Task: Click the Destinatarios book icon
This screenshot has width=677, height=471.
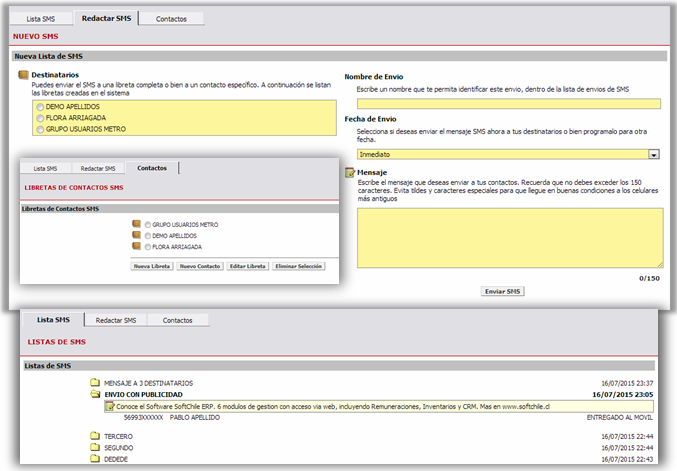Action: (x=23, y=75)
